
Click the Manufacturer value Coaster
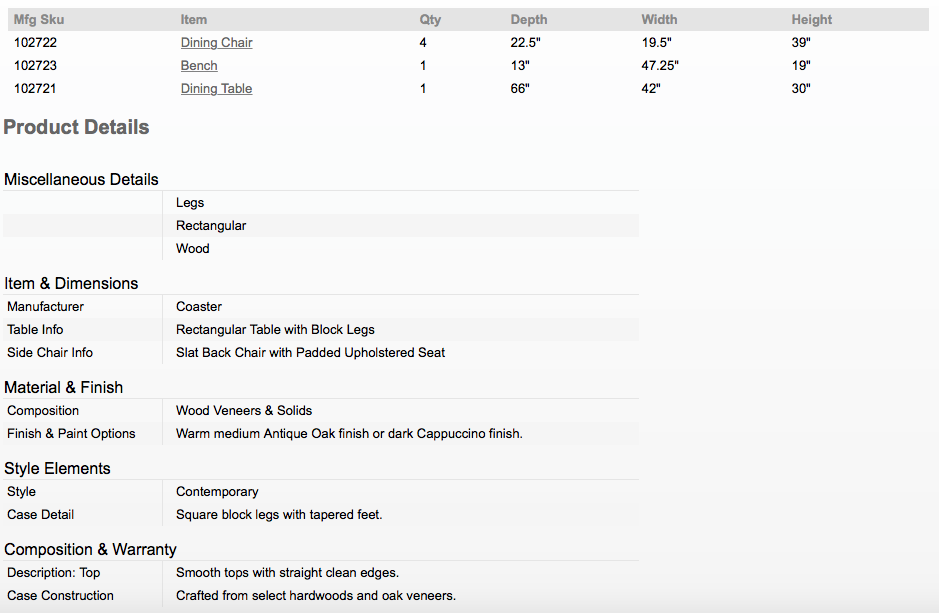[199, 306]
